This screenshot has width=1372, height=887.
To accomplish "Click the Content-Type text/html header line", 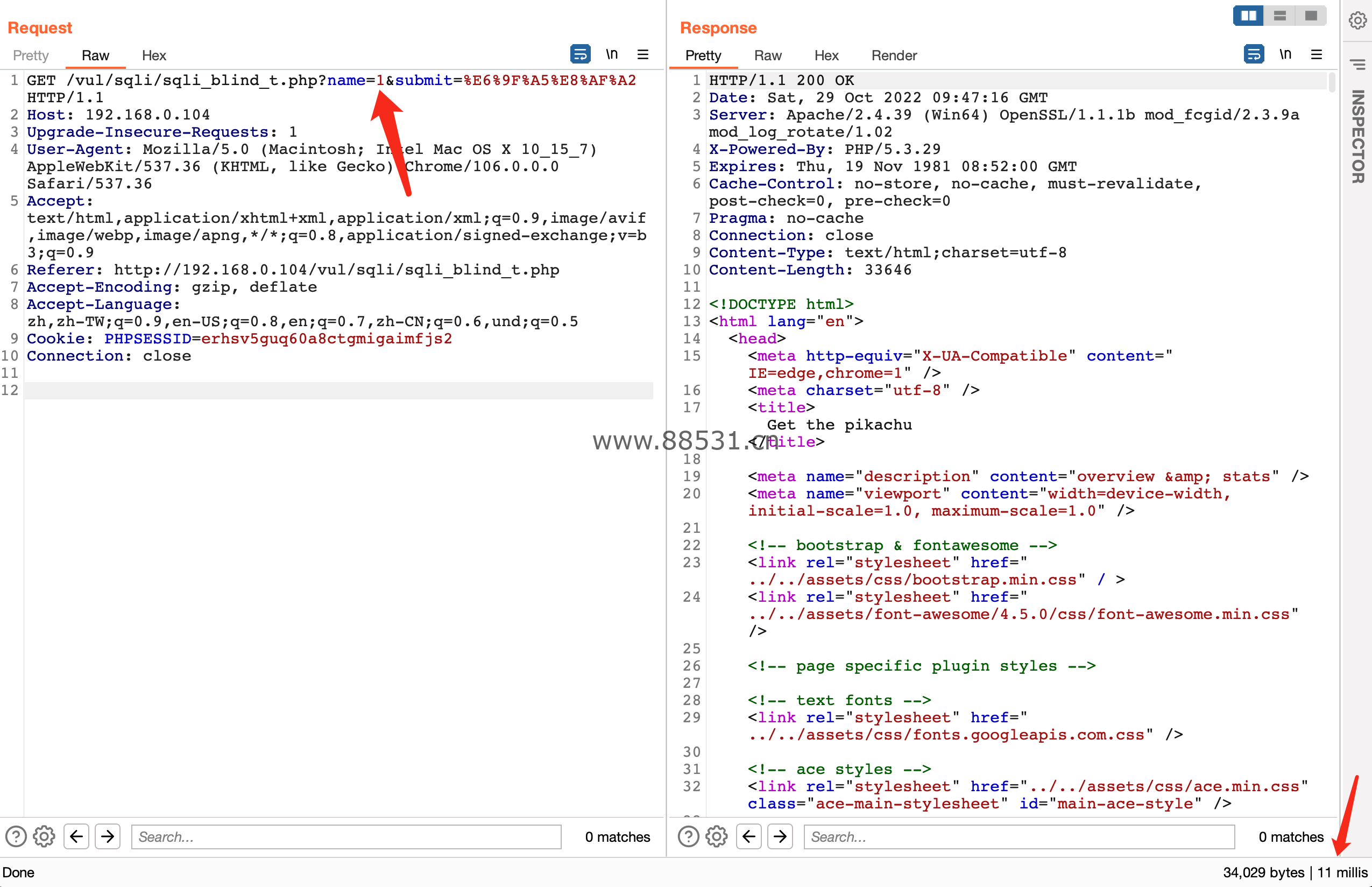I will click(887, 252).
